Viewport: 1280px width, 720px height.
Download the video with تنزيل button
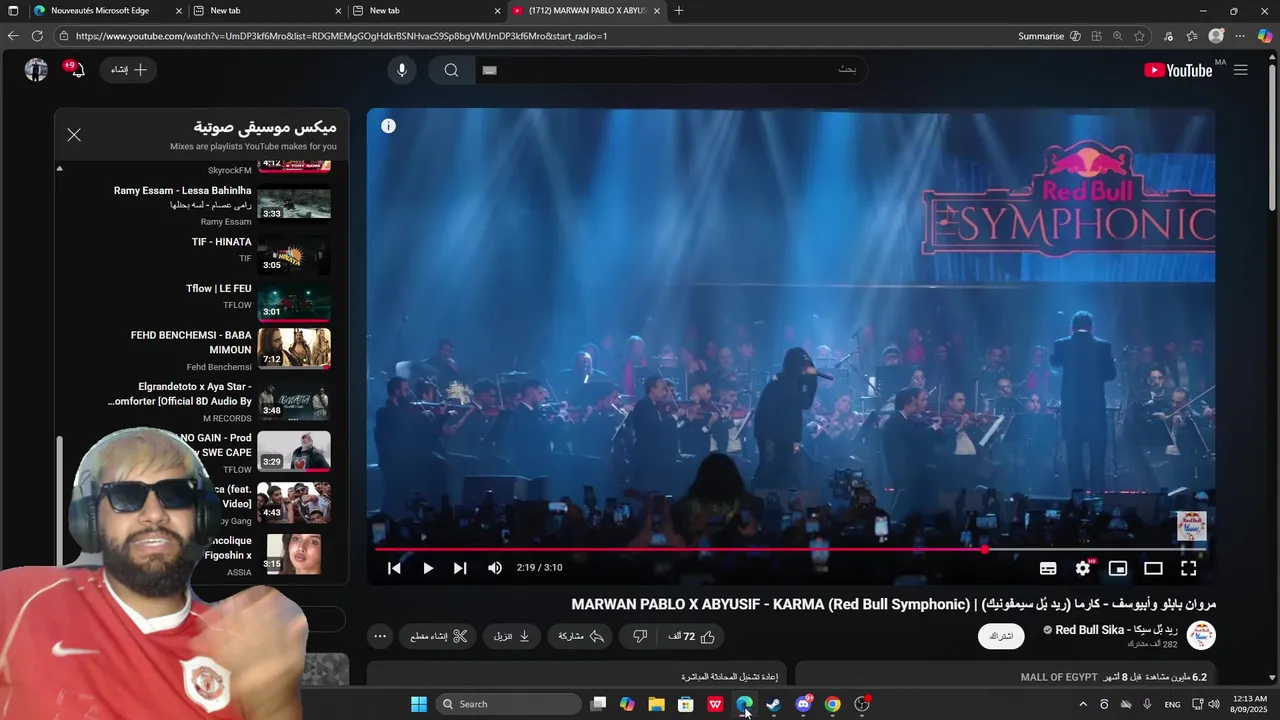coord(512,636)
